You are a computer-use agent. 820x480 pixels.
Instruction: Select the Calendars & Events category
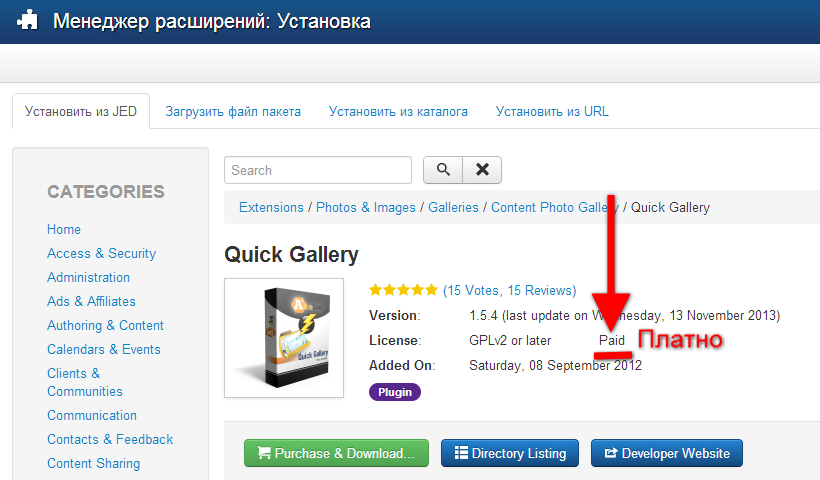click(x=104, y=349)
